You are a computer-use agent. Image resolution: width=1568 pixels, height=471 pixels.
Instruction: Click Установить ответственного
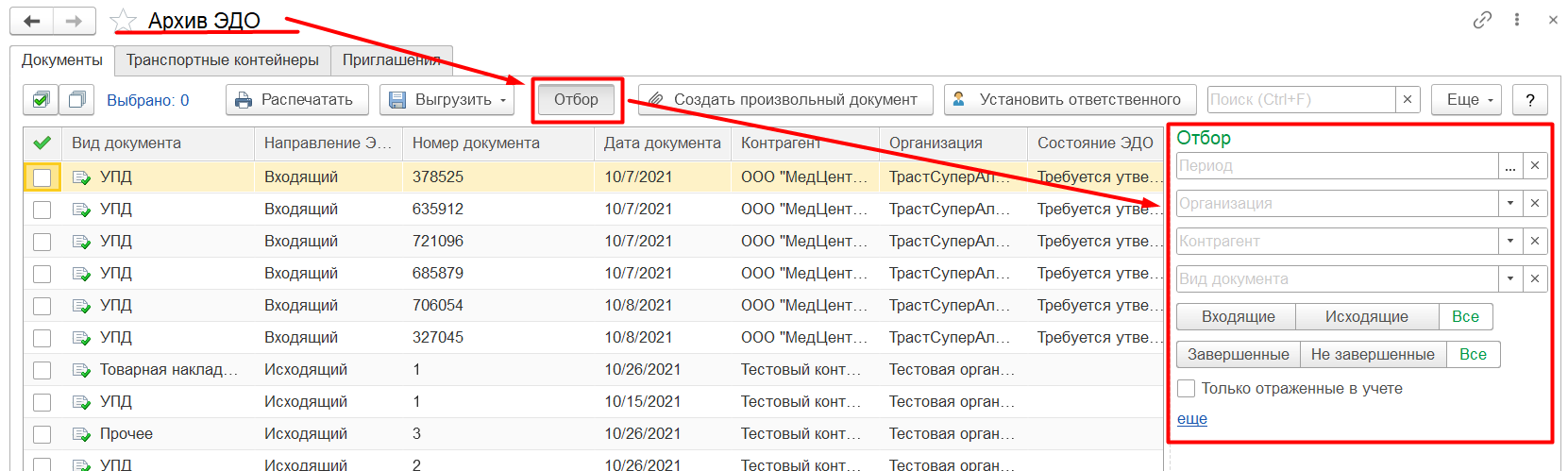[1071, 99]
